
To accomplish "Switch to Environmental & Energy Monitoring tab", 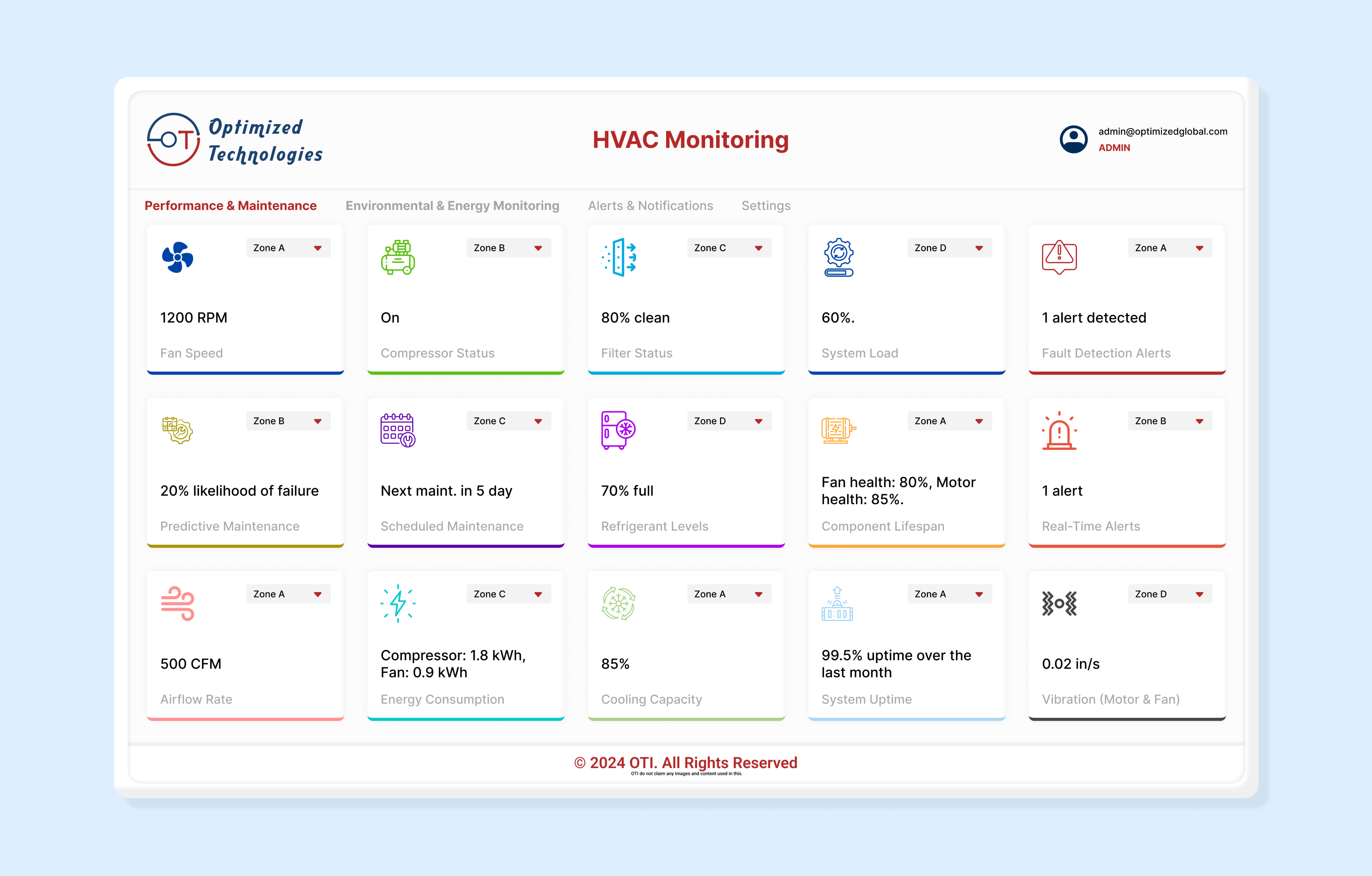I will click(452, 206).
